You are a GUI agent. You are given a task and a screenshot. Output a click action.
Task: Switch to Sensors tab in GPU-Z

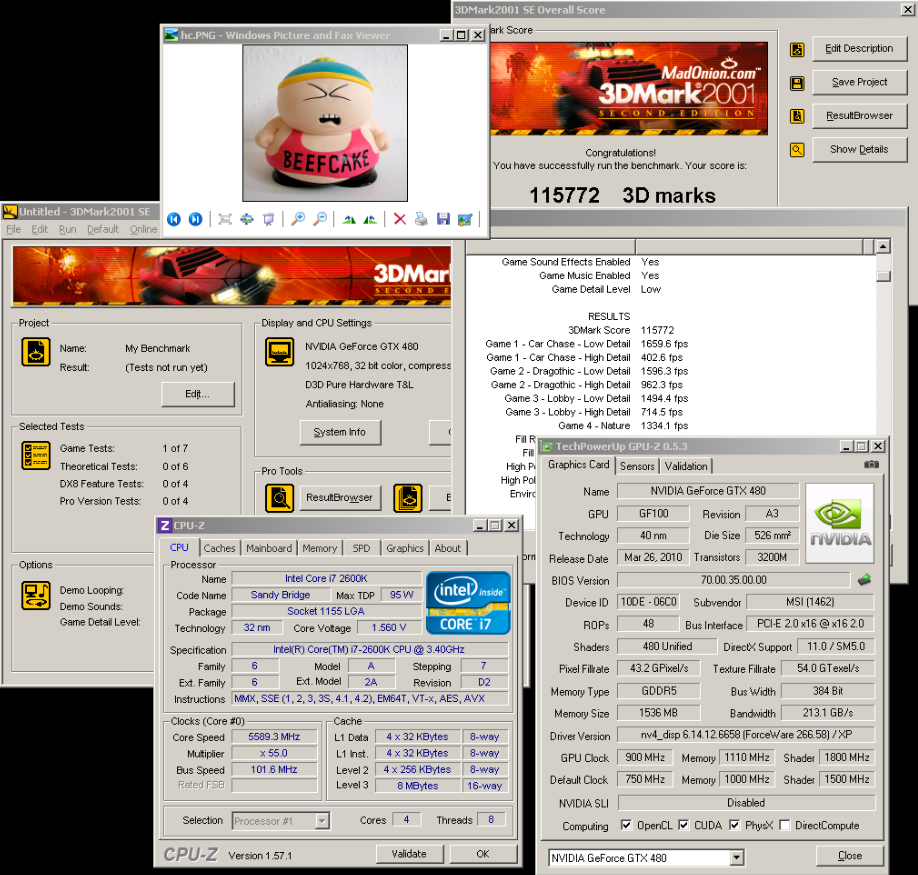pyautogui.click(x=637, y=466)
